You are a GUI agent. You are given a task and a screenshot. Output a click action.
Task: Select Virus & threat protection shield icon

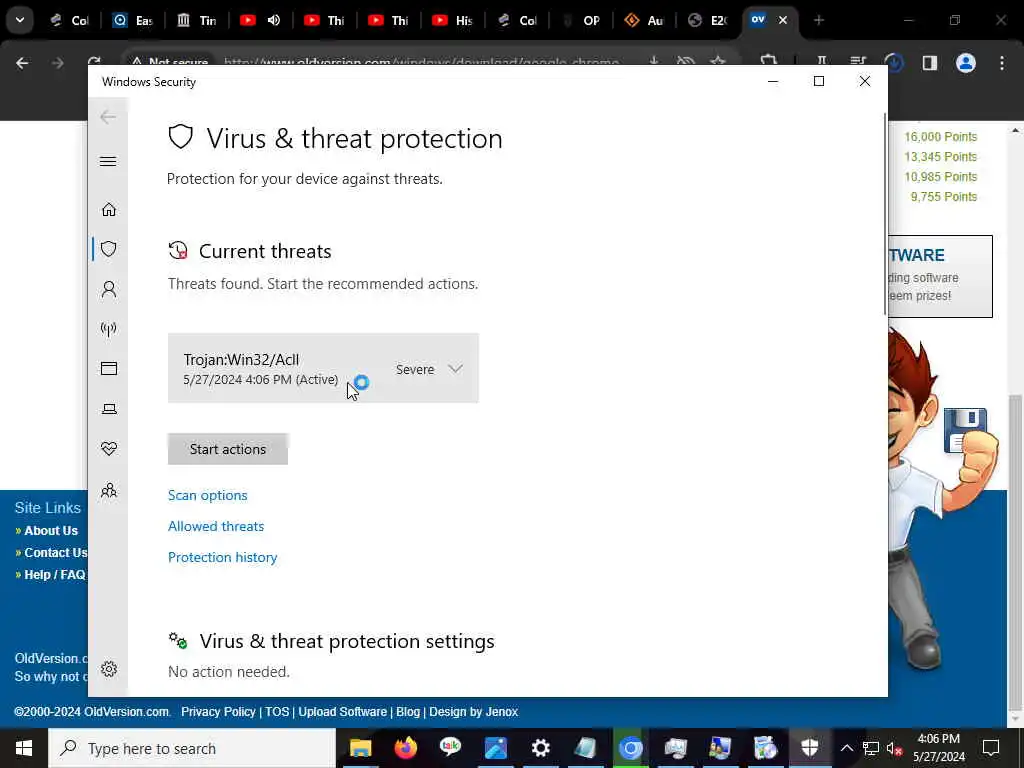pyautogui.click(x=108, y=249)
